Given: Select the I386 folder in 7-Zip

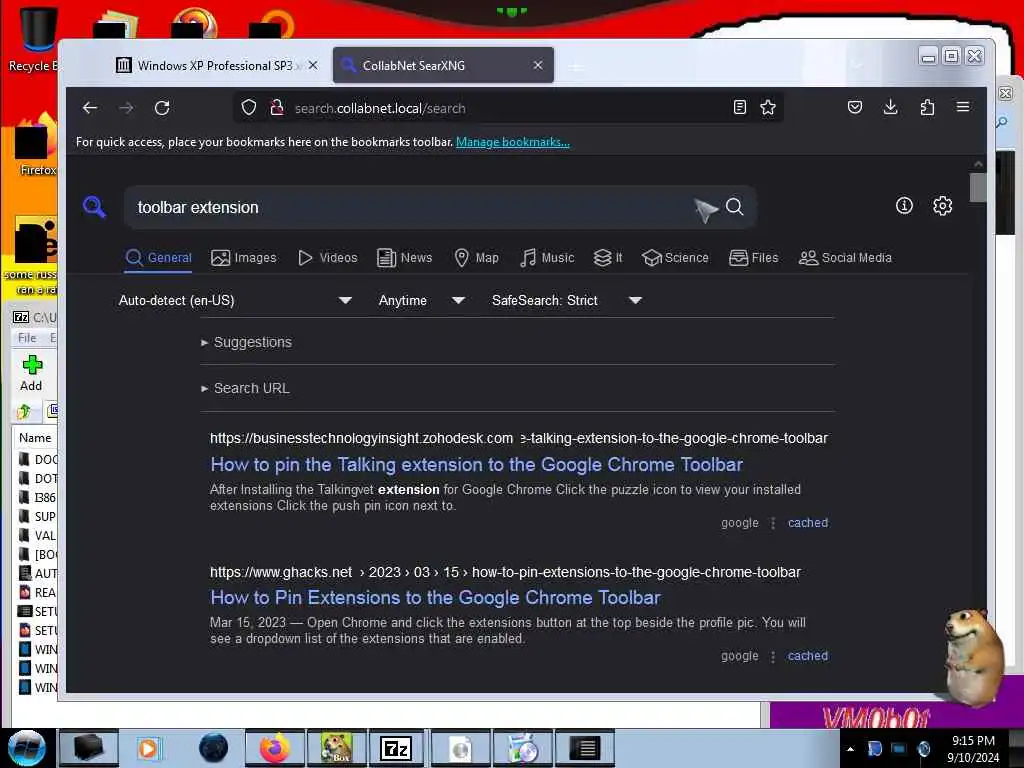Looking at the screenshot, I should point(38,498).
